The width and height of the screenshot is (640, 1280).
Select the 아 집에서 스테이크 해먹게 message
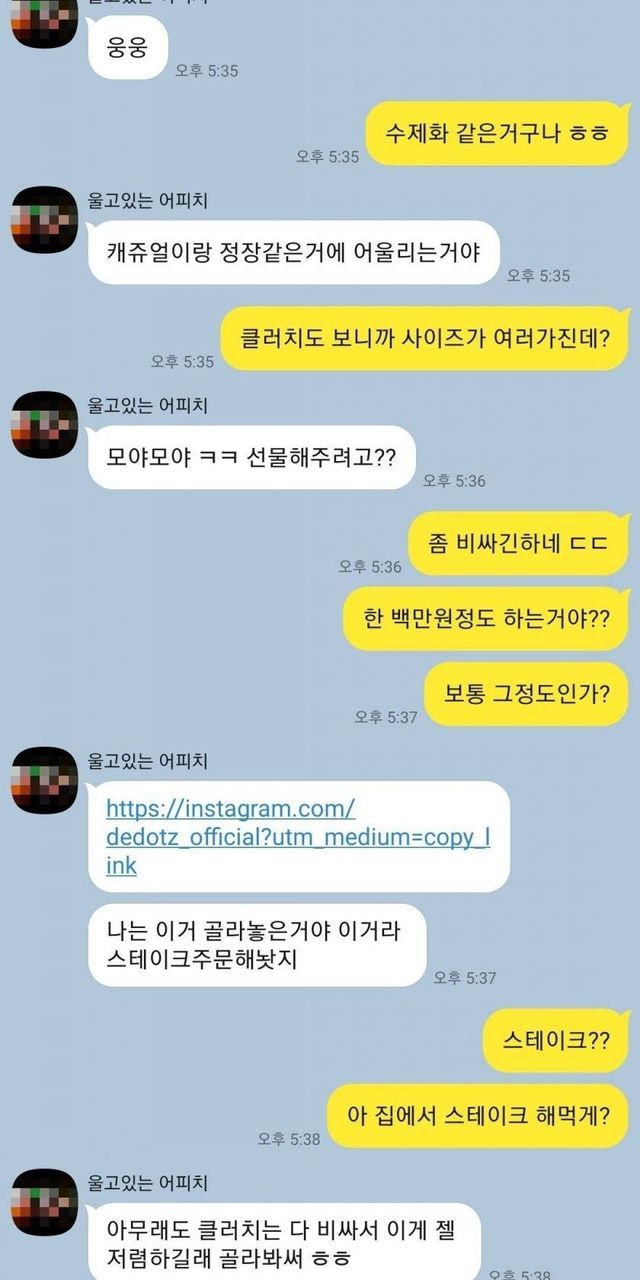coord(478,1115)
